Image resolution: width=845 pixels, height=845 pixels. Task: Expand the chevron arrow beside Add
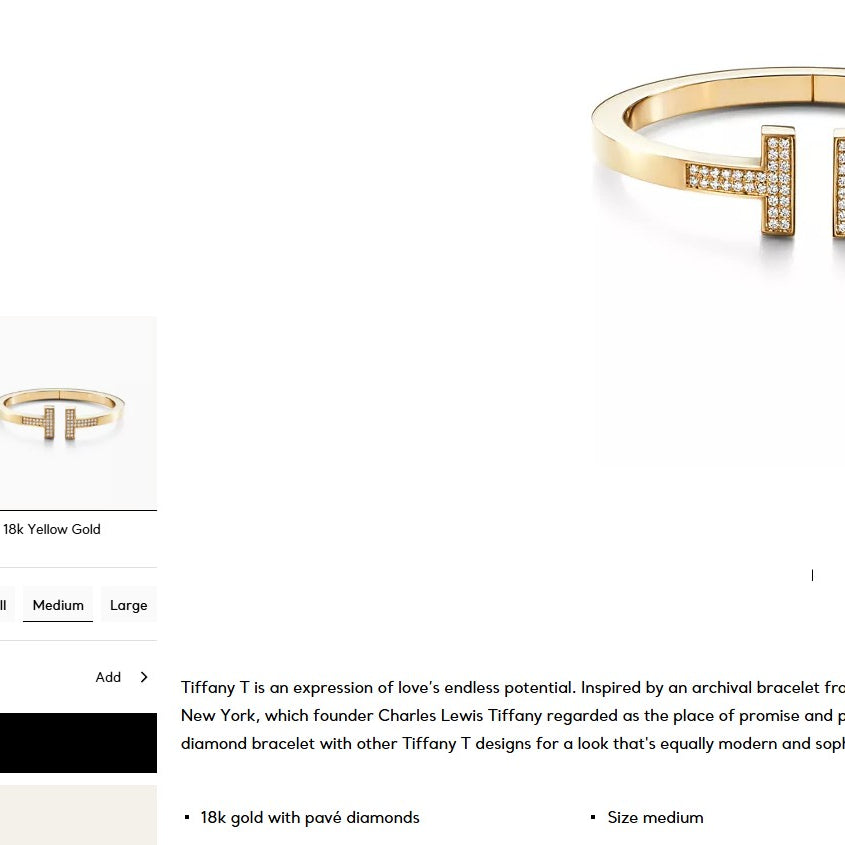tap(144, 677)
